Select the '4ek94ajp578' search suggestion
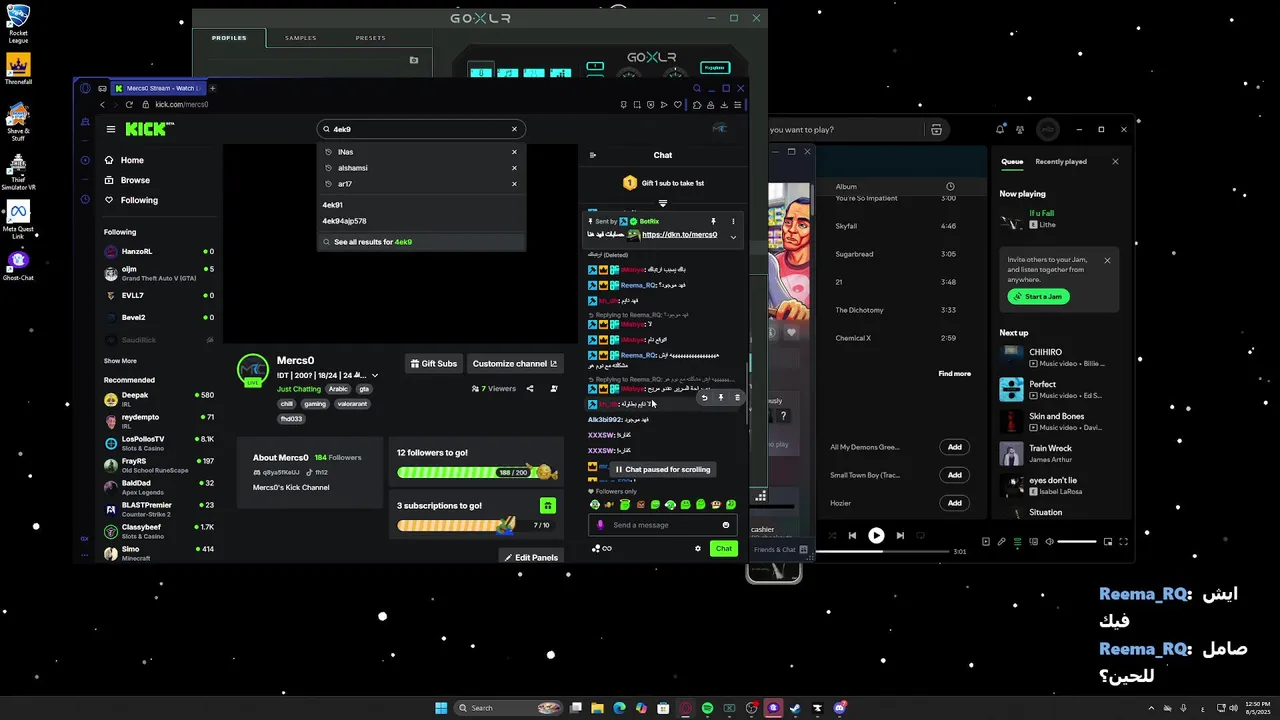 pyautogui.click(x=421, y=221)
